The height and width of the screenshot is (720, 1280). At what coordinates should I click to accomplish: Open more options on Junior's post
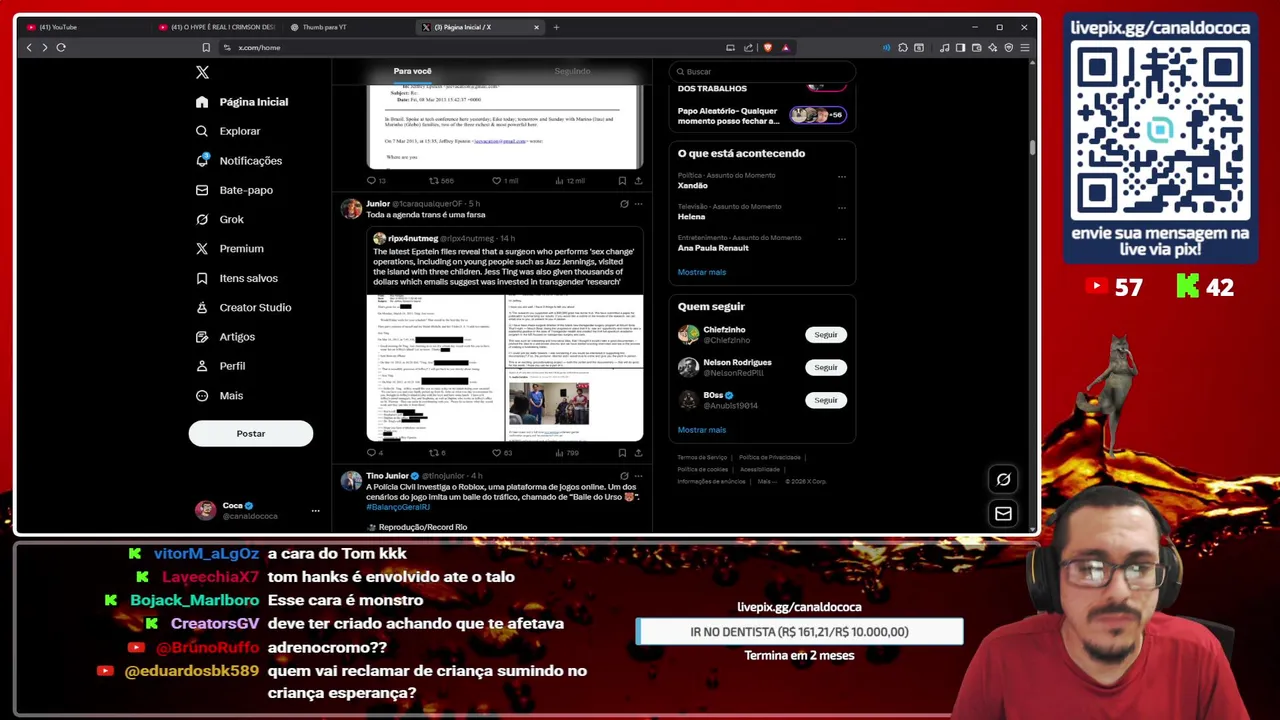point(638,204)
